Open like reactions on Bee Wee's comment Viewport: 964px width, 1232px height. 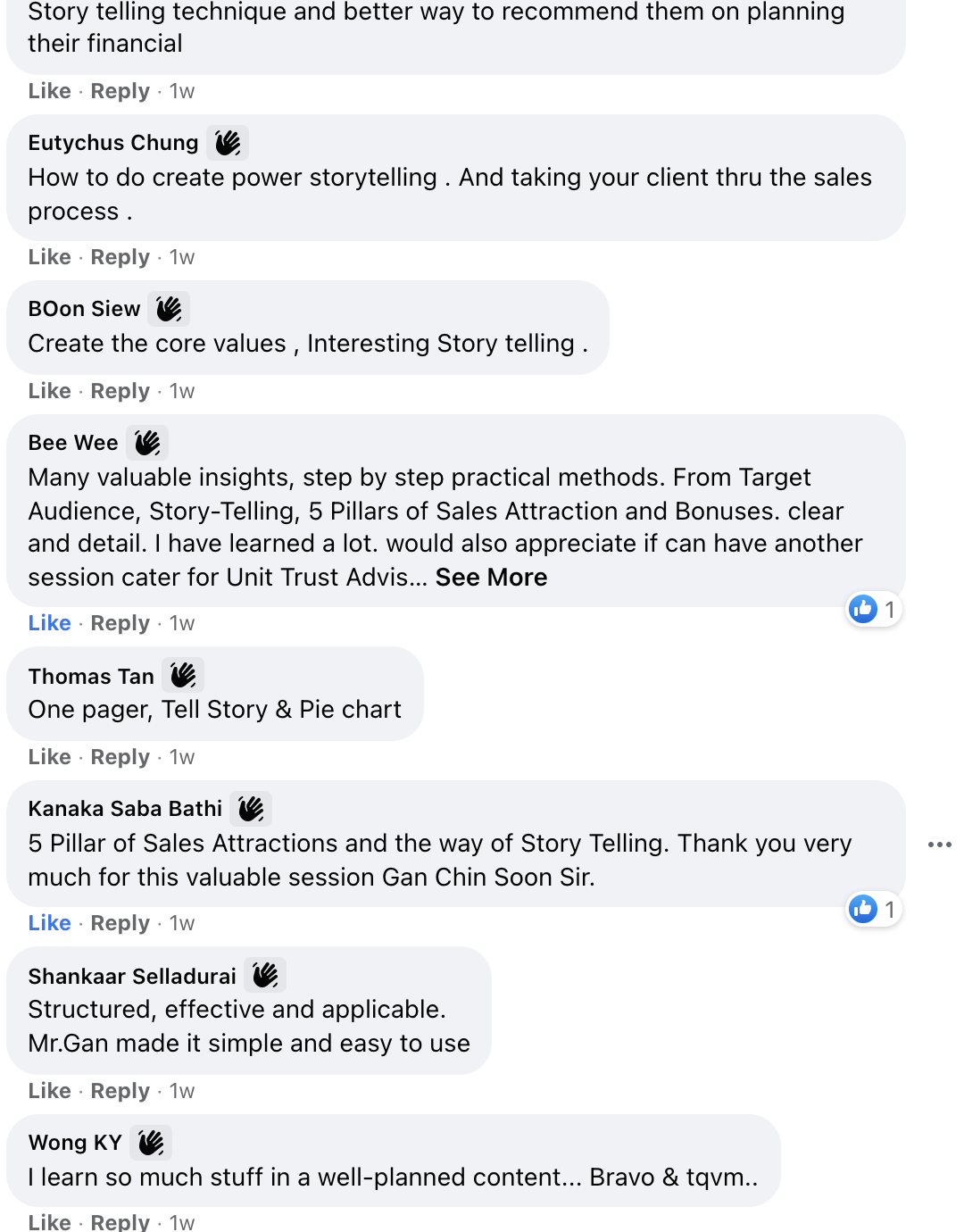(873, 610)
